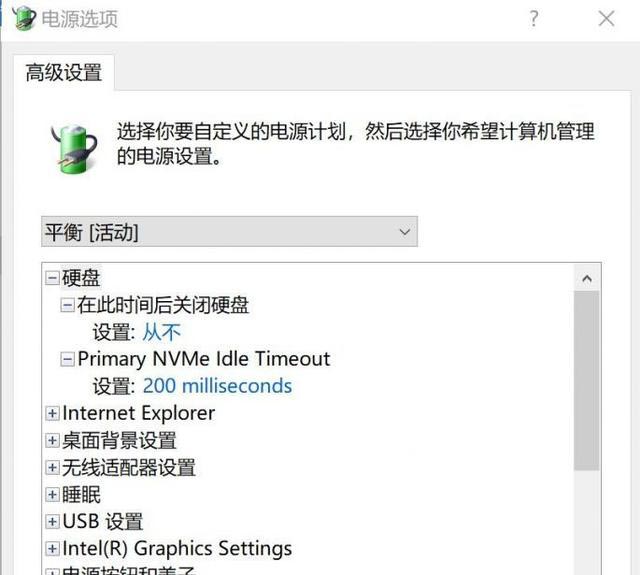The width and height of the screenshot is (640, 575).
Task: Expand the 无线适配器设置 node
Action: [52, 468]
